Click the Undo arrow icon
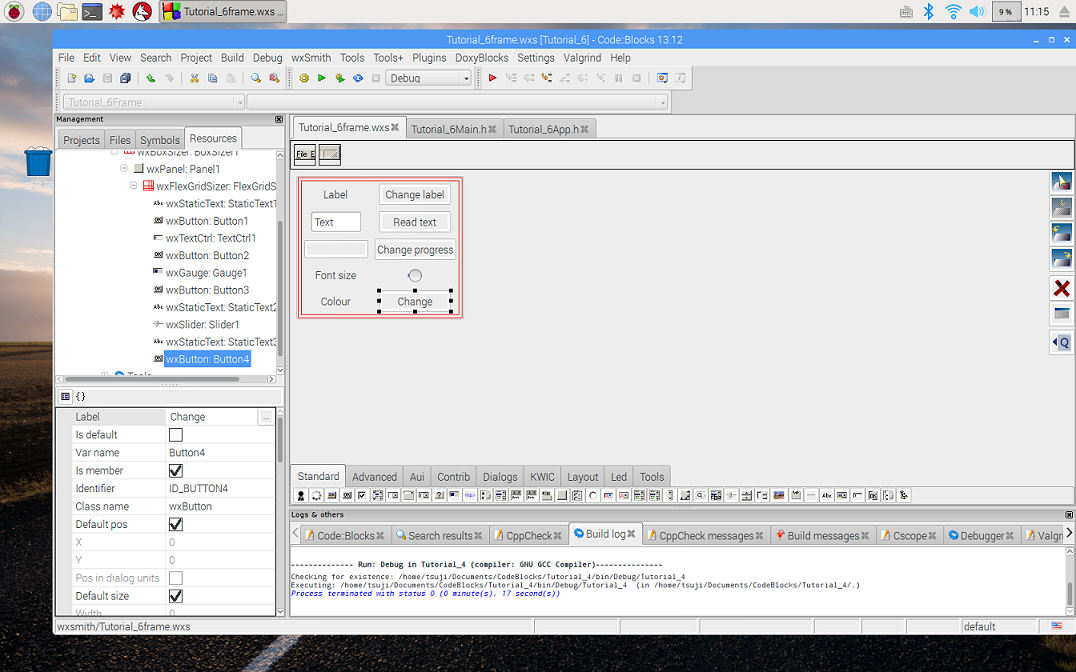This screenshot has width=1076, height=672. point(151,78)
